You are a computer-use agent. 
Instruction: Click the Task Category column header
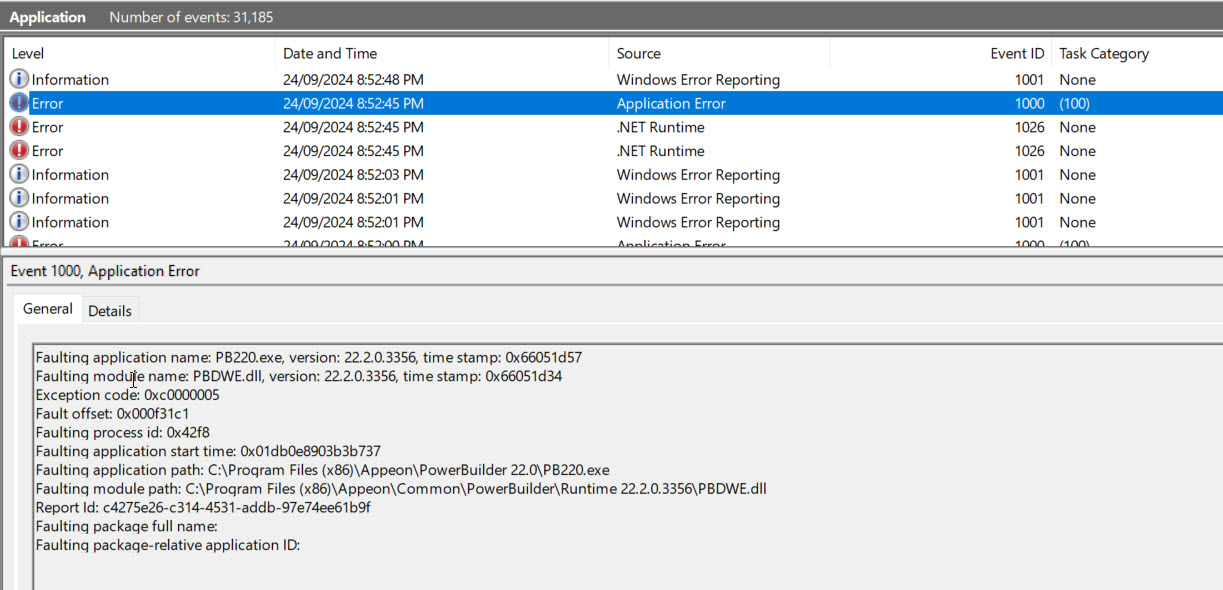(1104, 54)
